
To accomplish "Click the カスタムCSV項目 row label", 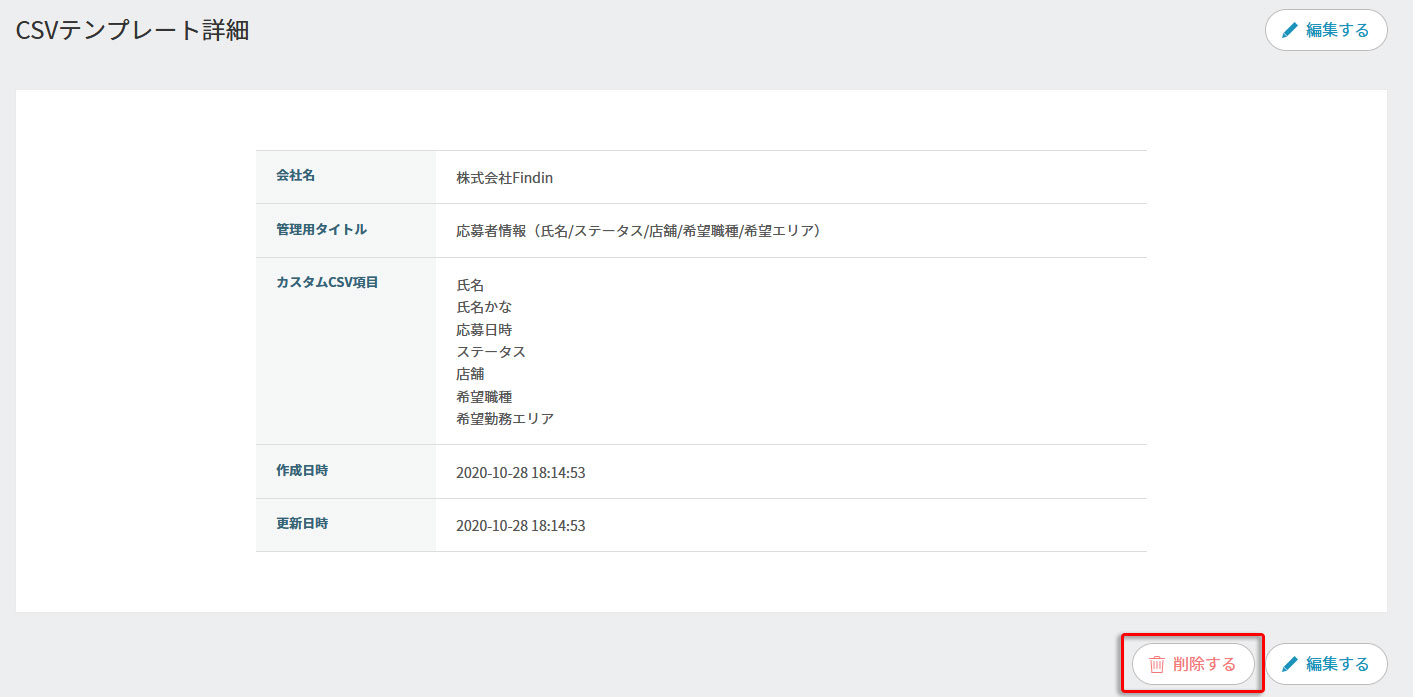I will 327,283.
